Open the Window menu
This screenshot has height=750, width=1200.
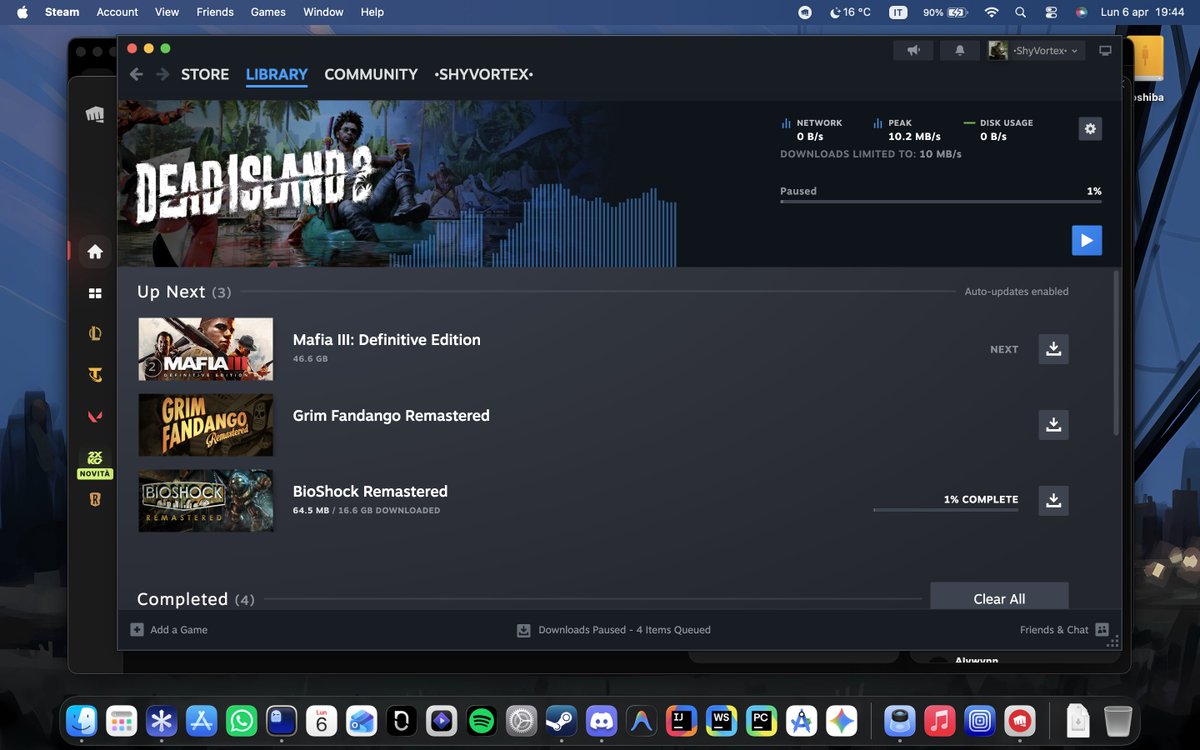pos(323,12)
